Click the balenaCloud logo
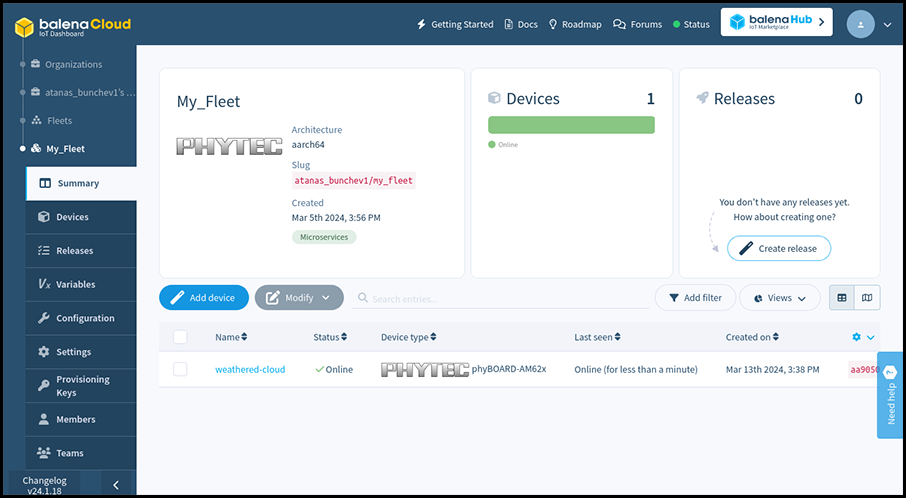The width and height of the screenshot is (906, 498). (x=73, y=27)
